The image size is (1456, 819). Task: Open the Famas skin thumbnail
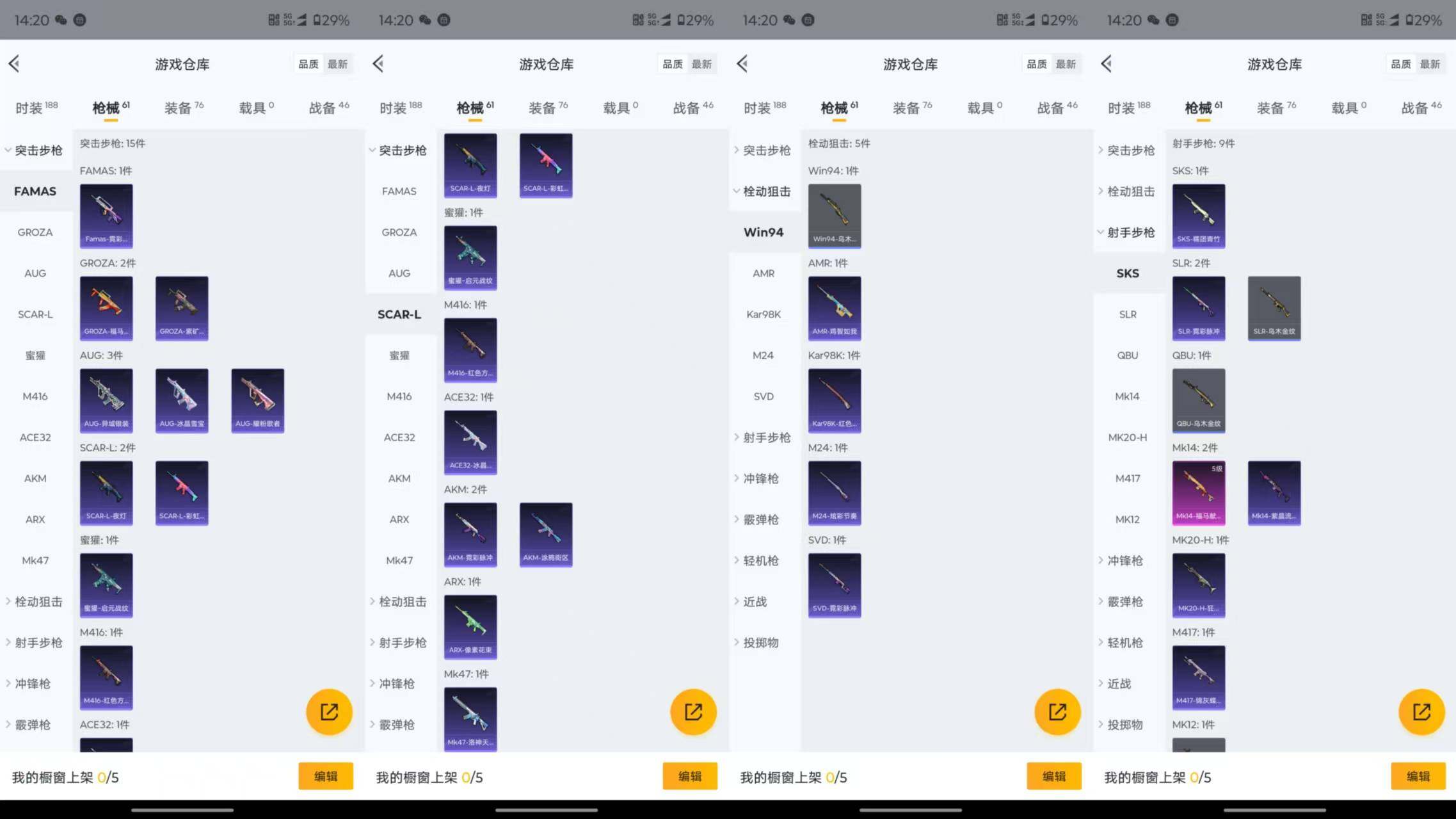coord(106,216)
